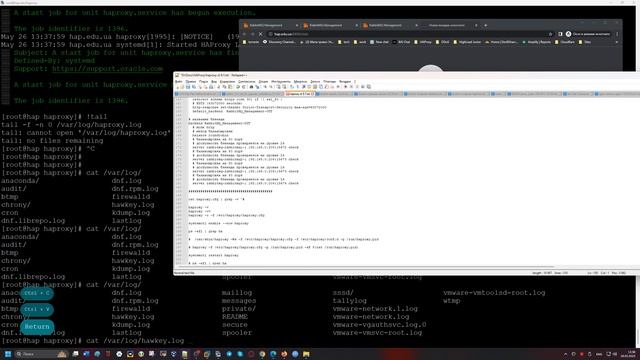
Task: Click 'systemctl restart haproxy' line in Notepad++
Action: (x=213, y=255)
